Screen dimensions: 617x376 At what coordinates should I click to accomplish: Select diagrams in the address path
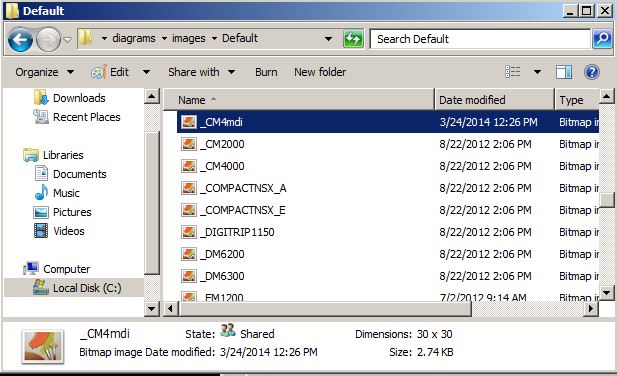click(134, 39)
